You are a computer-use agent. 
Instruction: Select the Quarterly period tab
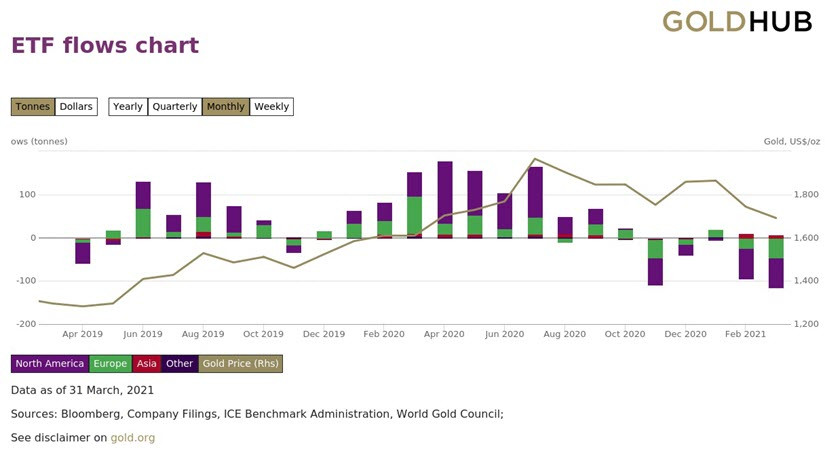pyautogui.click(x=175, y=107)
